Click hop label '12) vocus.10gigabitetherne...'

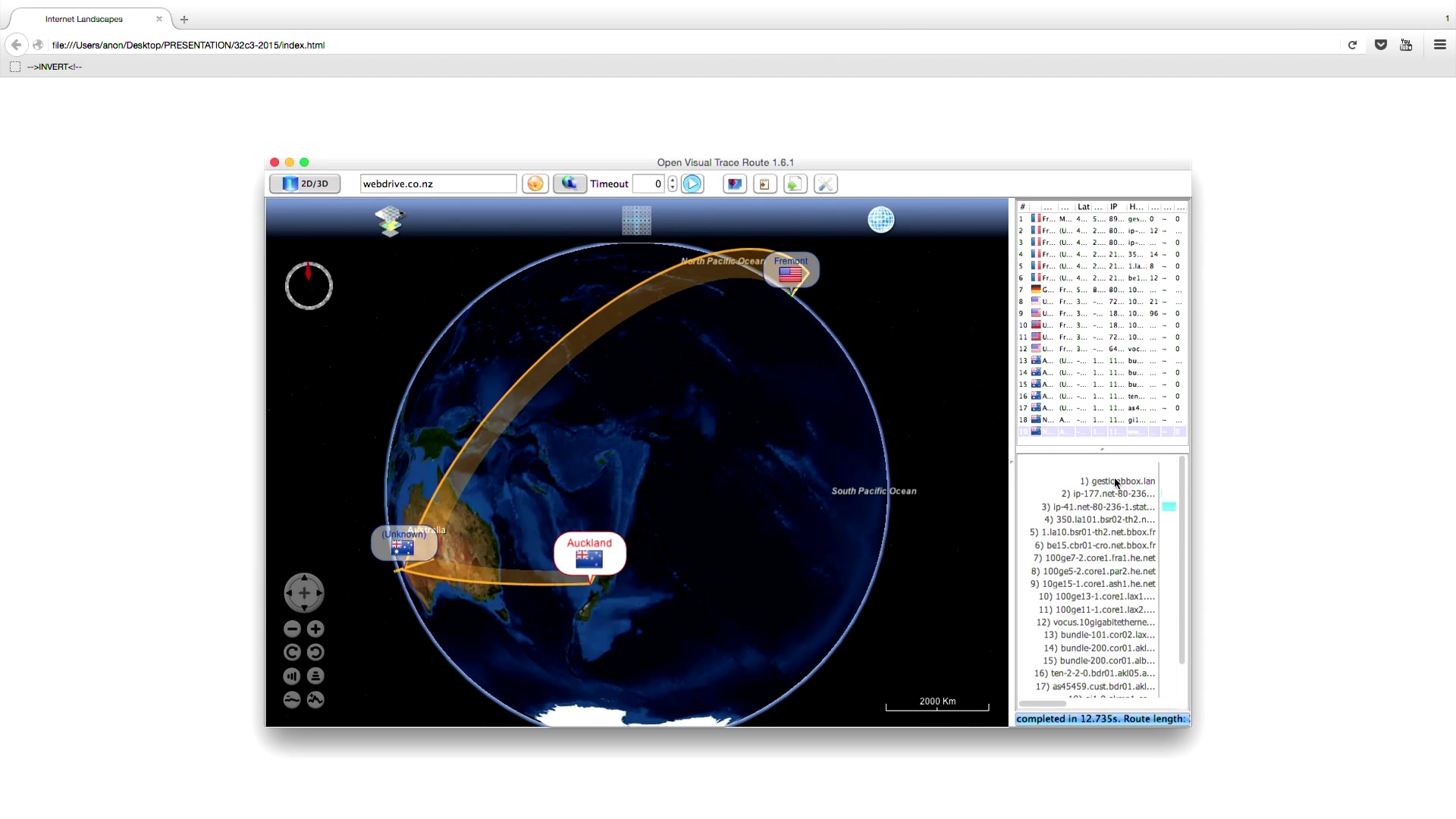(x=1096, y=622)
